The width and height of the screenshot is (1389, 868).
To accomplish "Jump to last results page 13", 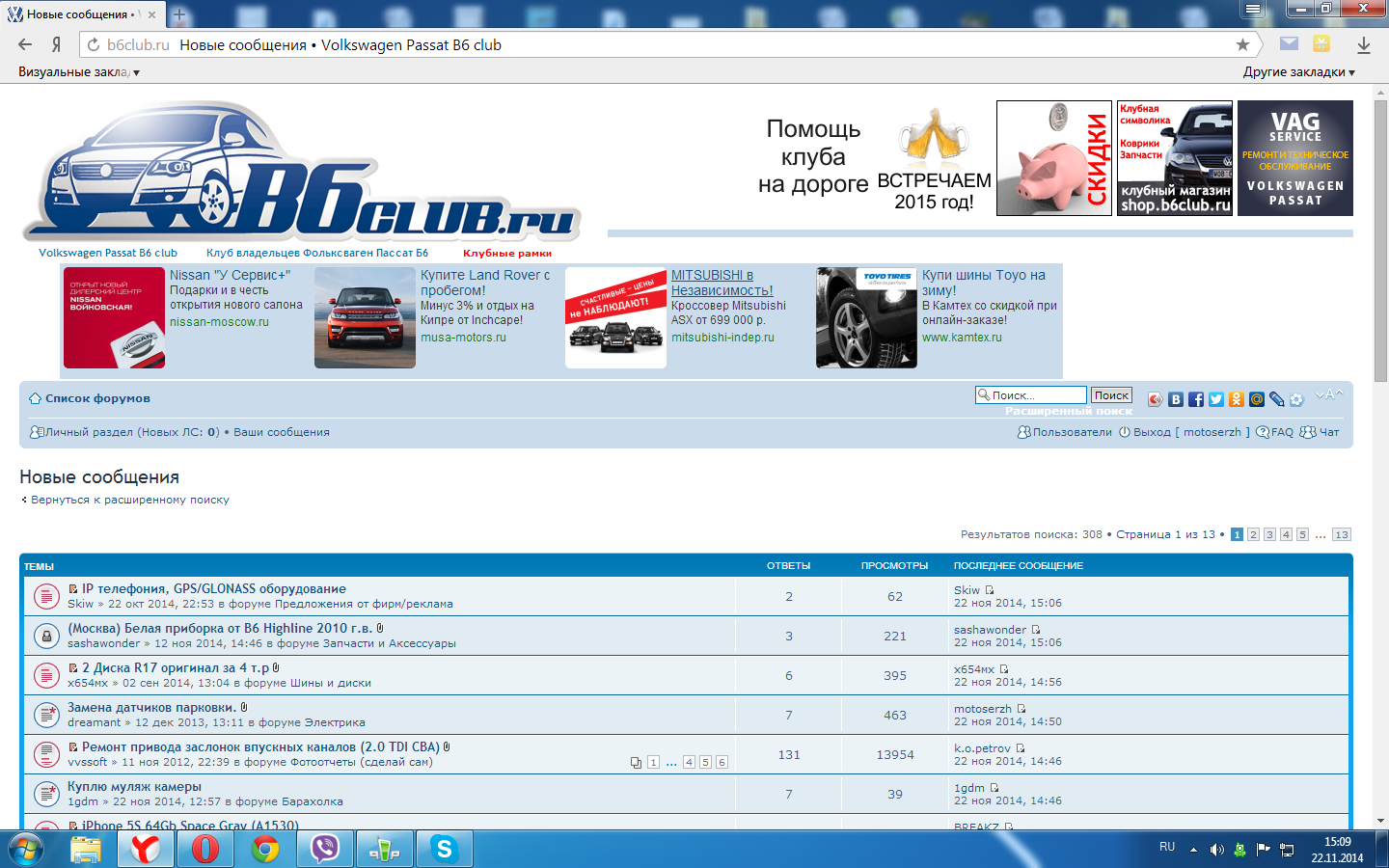I will 1341,534.
